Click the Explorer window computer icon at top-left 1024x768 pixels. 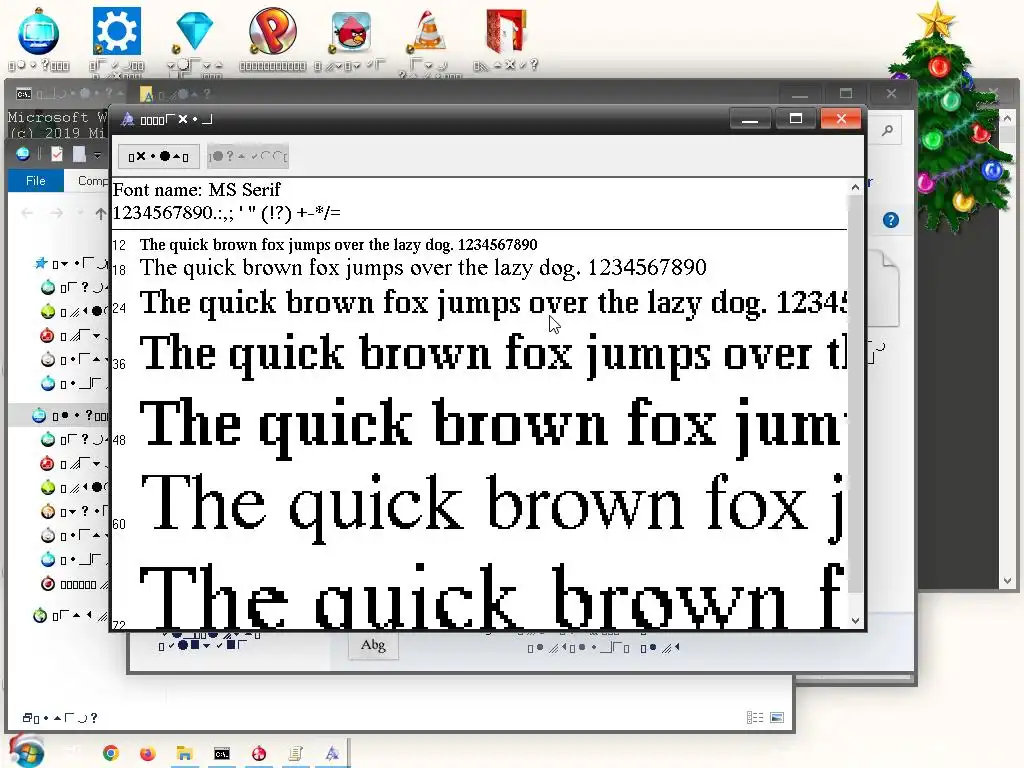pos(23,154)
